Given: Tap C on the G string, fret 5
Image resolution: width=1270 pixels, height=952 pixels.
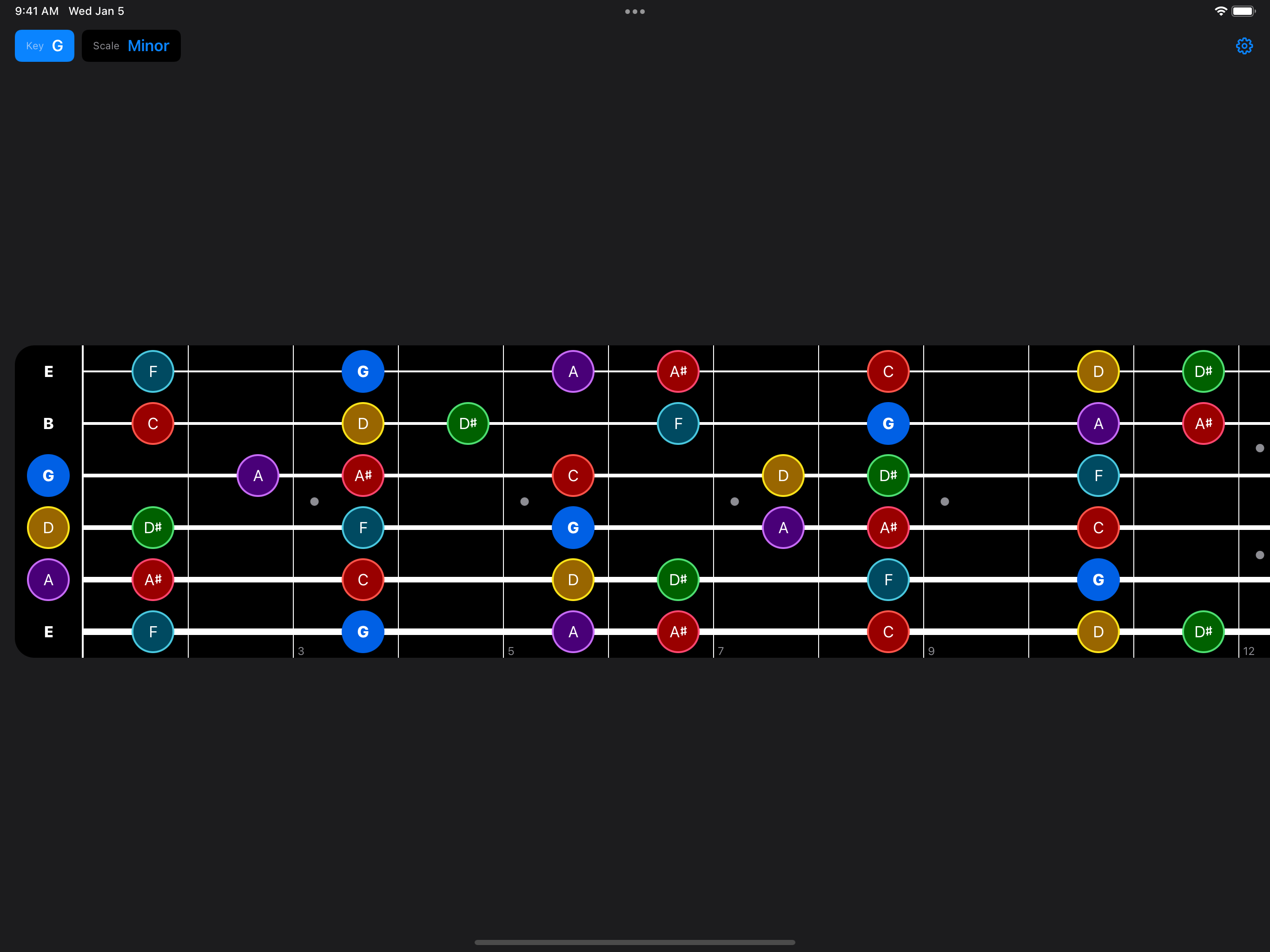Looking at the screenshot, I should coord(573,476).
